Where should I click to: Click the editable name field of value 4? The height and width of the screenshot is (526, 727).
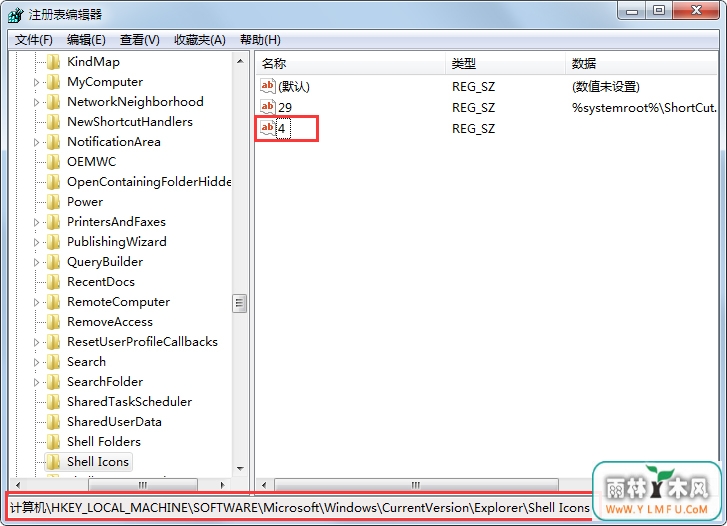coord(283,128)
